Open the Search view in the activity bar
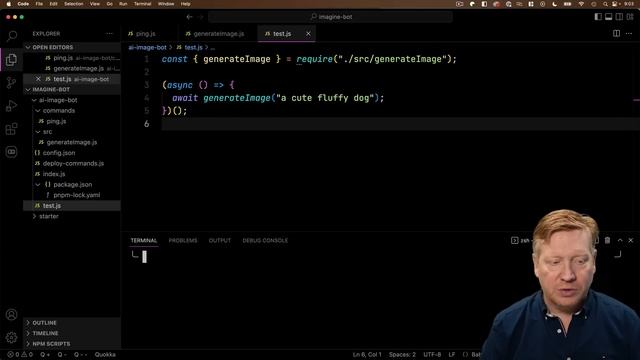 pos(11,36)
